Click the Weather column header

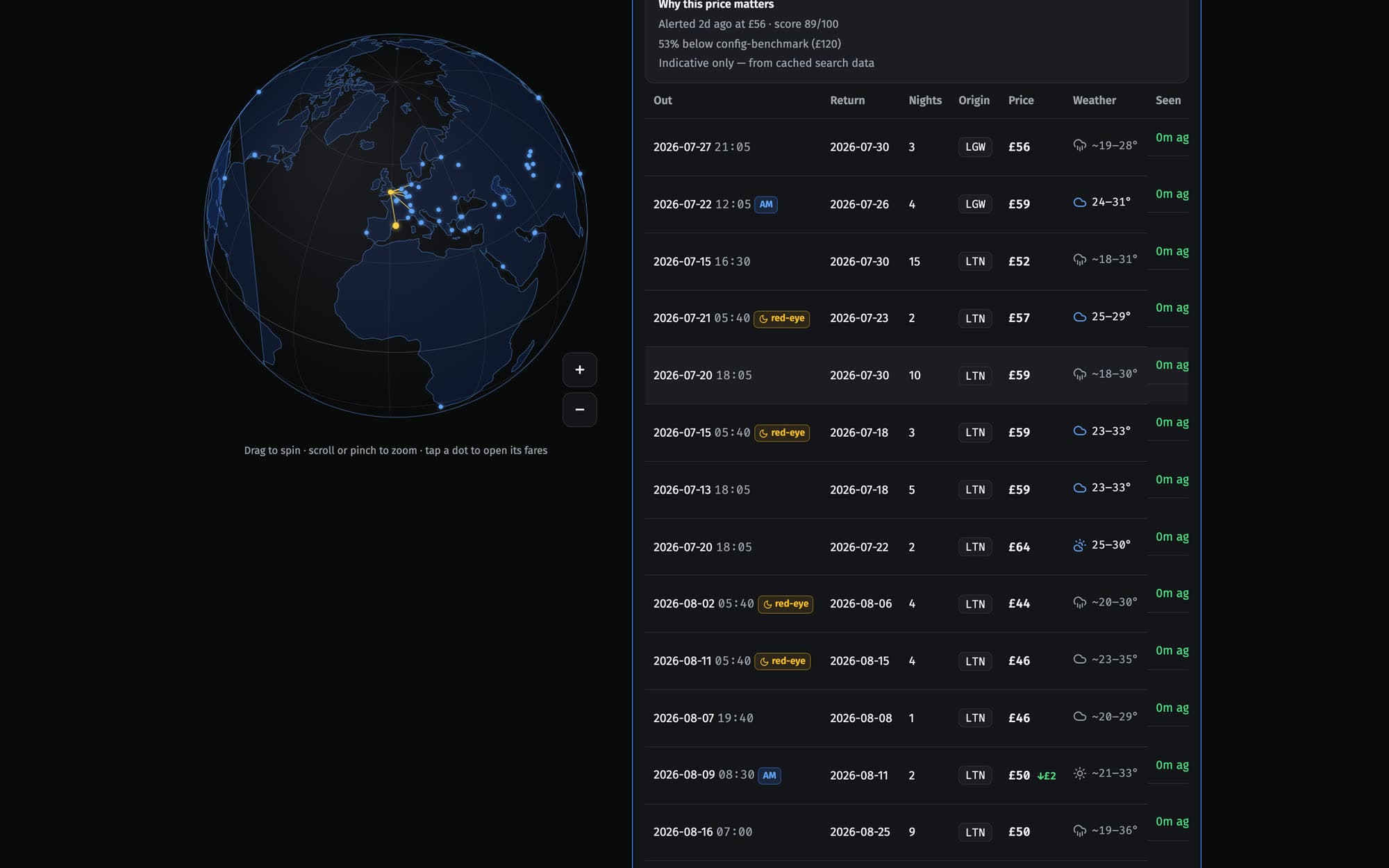[x=1095, y=100]
